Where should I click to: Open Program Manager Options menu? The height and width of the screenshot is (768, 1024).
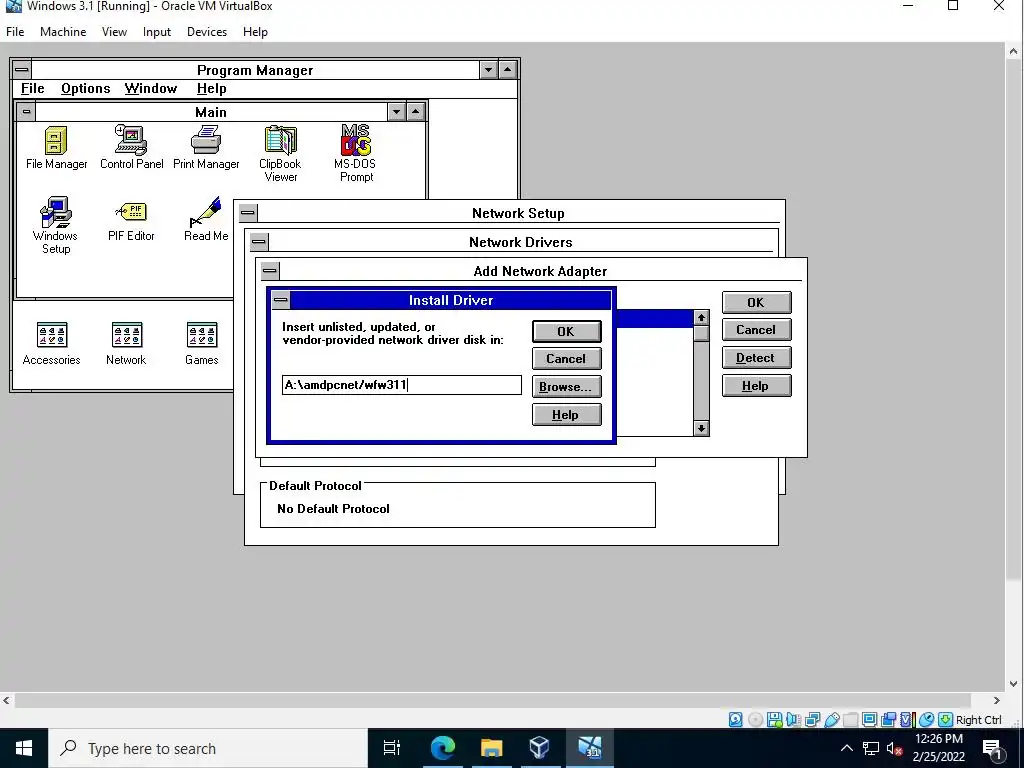point(86,89)
